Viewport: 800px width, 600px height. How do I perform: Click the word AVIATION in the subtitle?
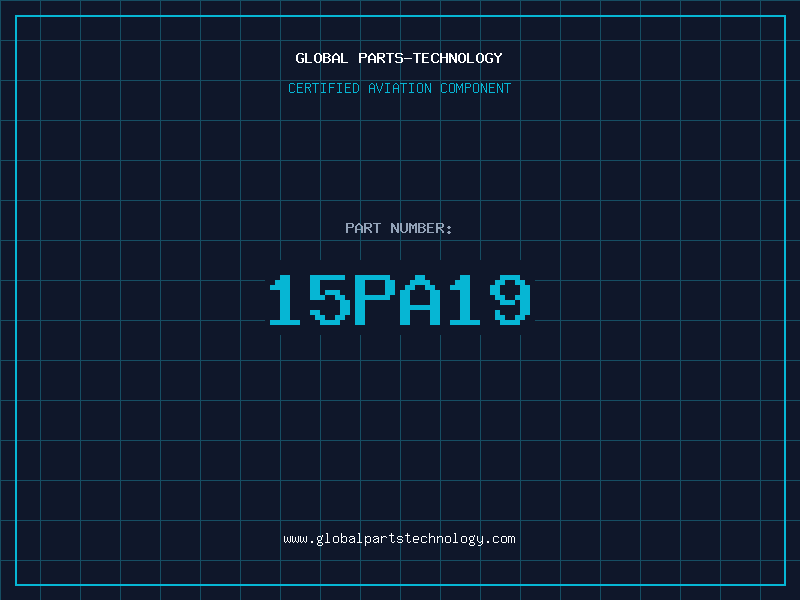pos(401,88)
